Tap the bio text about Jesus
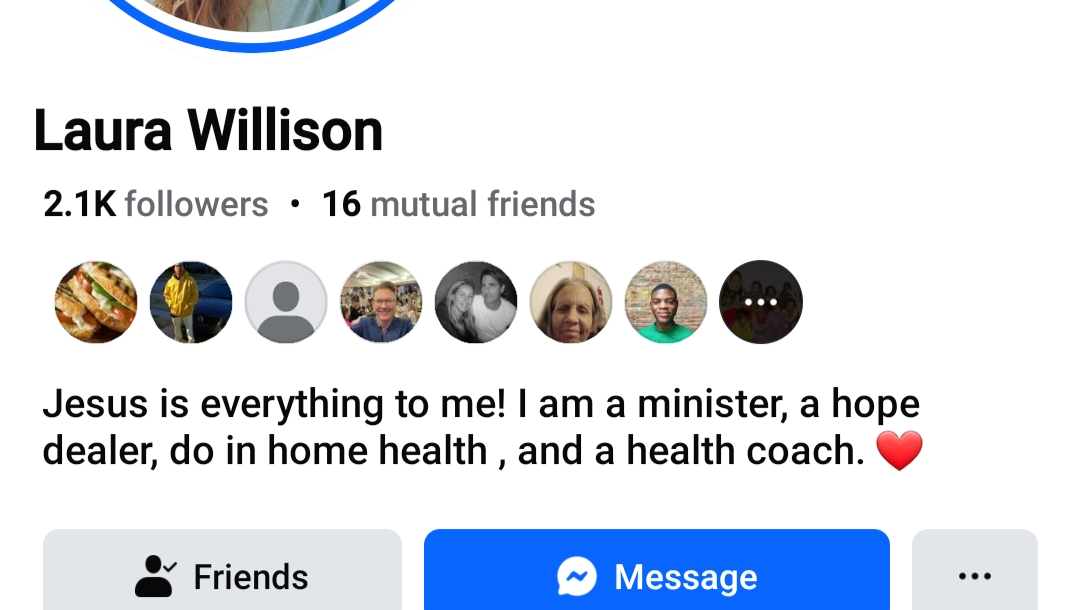Screen dimensions: 1080x610 [x=482, y=427]
